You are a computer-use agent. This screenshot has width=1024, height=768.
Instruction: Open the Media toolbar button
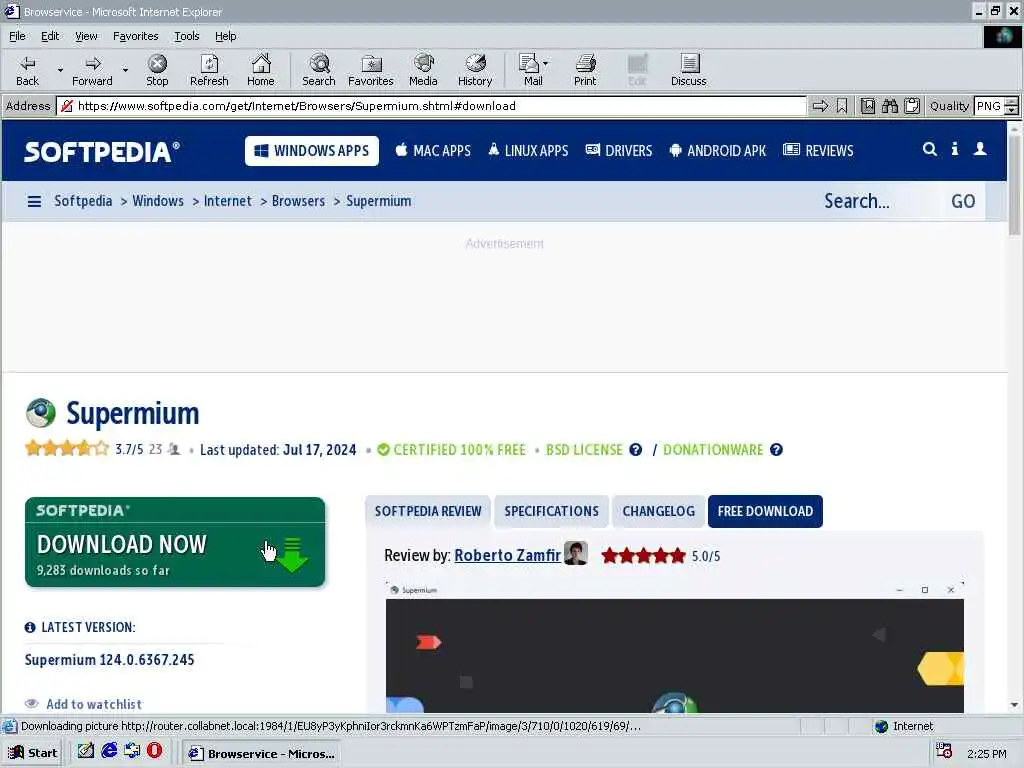pyautogui.click(x=423, y=71)
